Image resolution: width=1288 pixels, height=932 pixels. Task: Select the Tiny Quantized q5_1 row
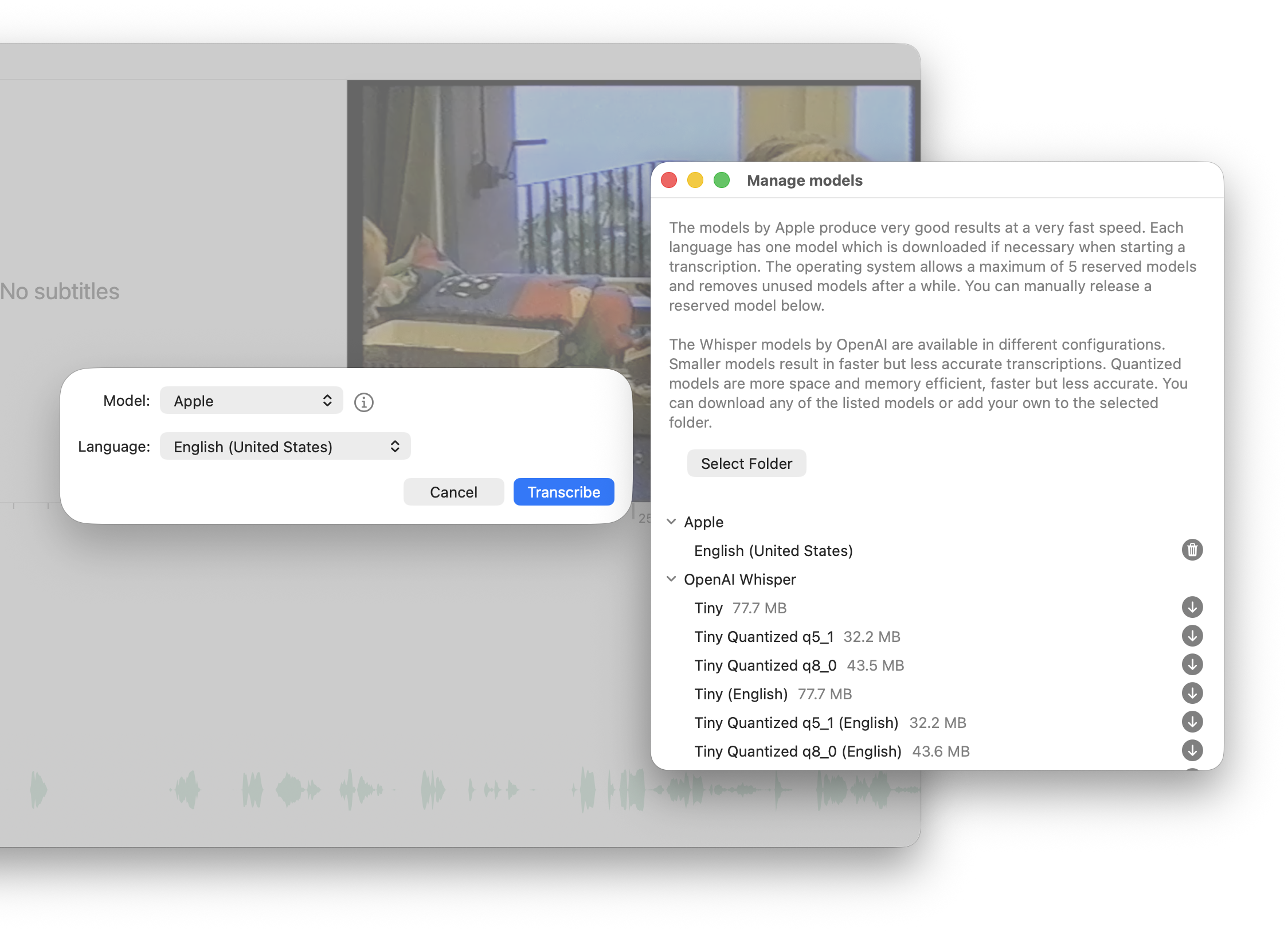click(764, 637)
